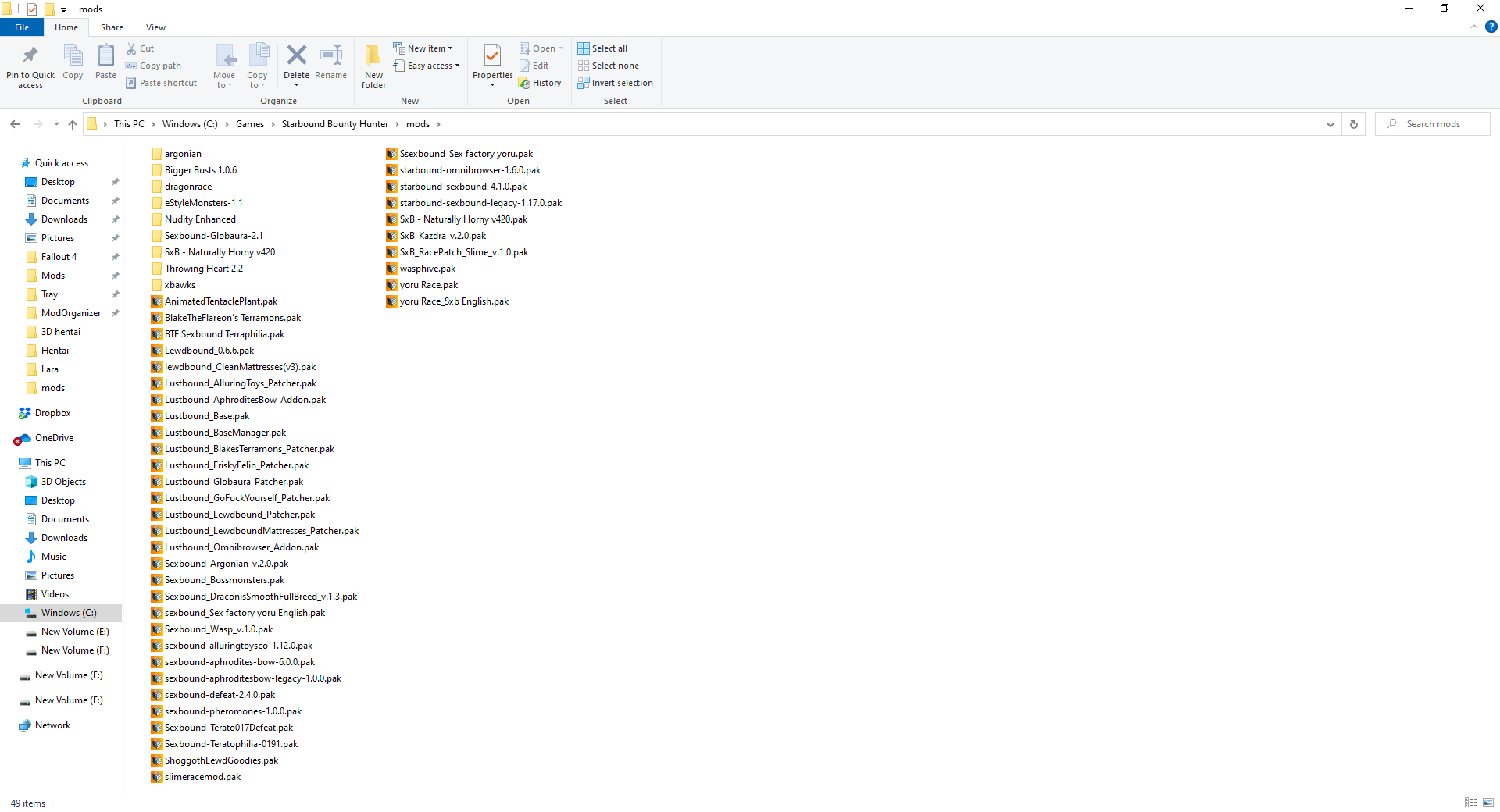Screen dimensions: 1500x812
Task: Select OneDrive in the navigation pane
Action: [45, 438]
